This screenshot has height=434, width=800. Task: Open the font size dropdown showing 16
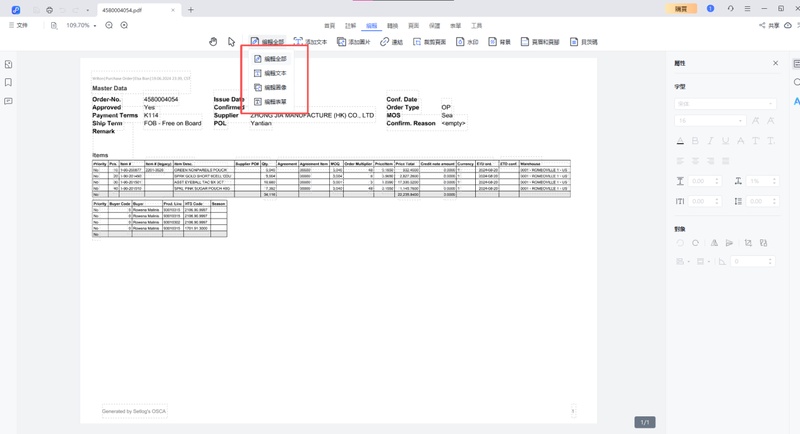click(710, 121)
